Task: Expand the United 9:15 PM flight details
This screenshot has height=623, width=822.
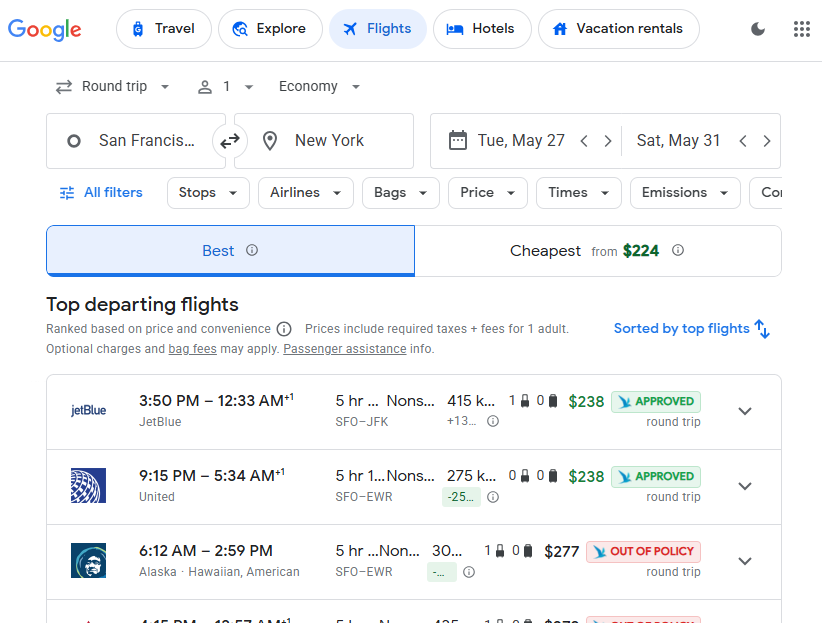Action: [744, 486]
